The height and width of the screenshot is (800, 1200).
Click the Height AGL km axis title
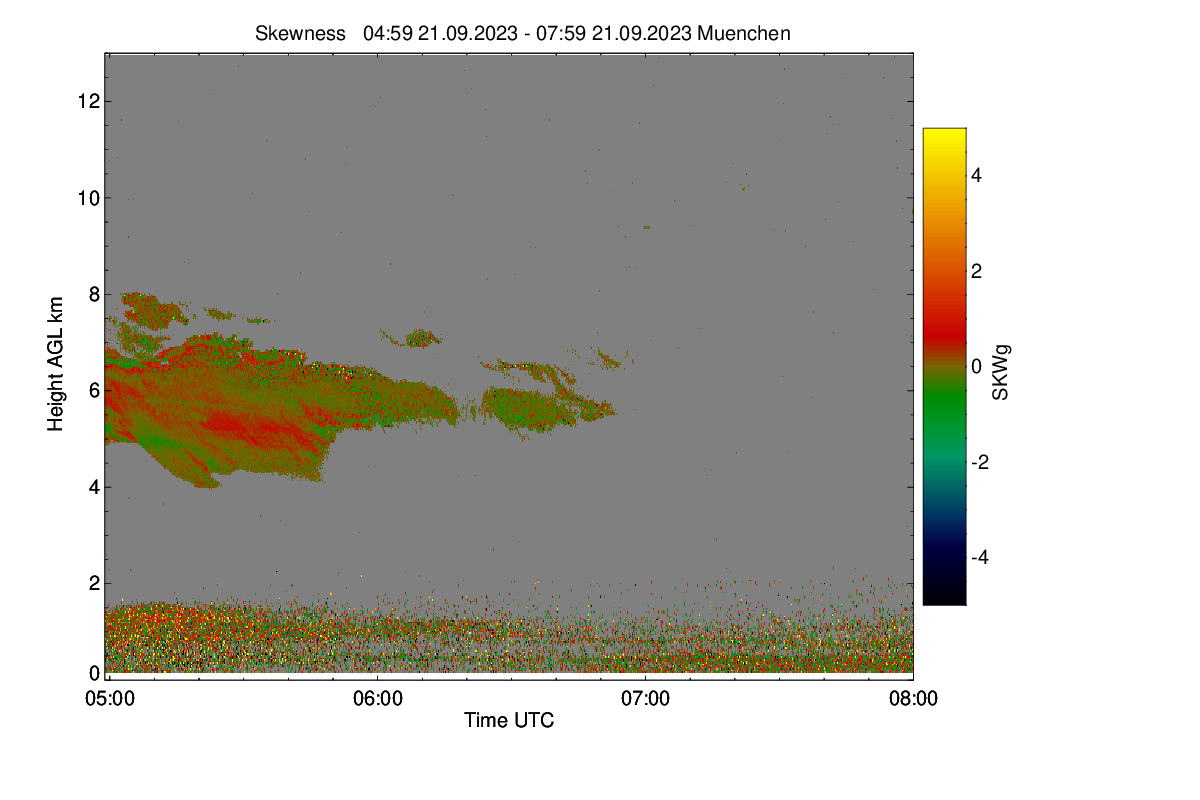pos(56,364)
